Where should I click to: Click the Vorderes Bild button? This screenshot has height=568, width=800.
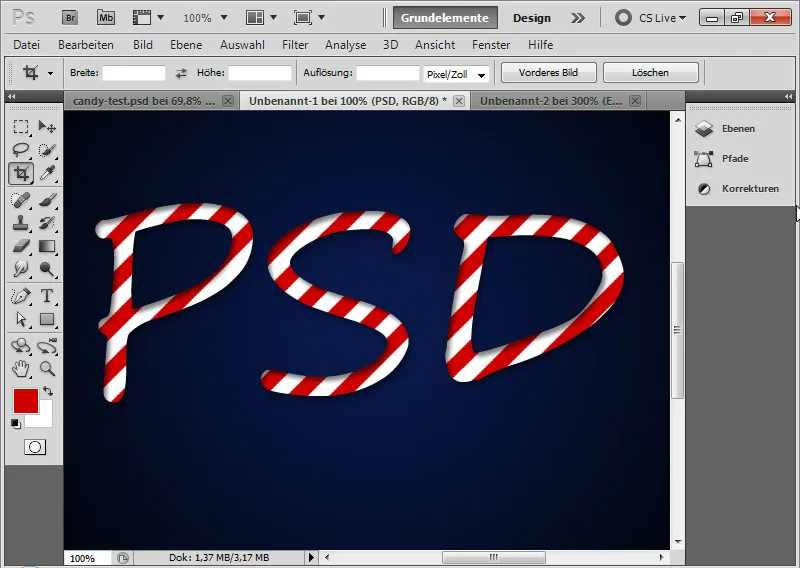click(x=548, y=72)
